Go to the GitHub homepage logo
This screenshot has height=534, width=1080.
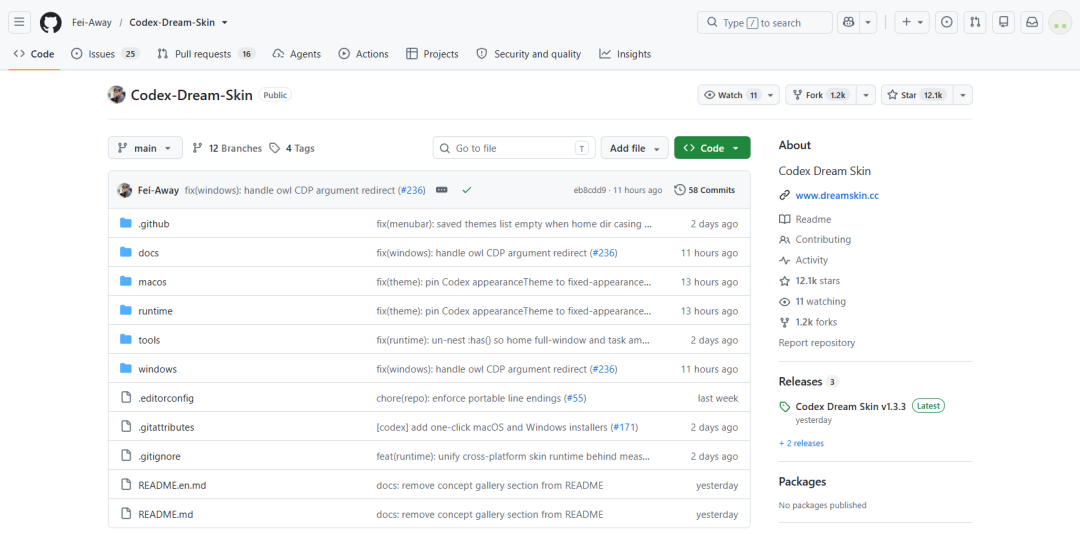(x=50, y=23)
